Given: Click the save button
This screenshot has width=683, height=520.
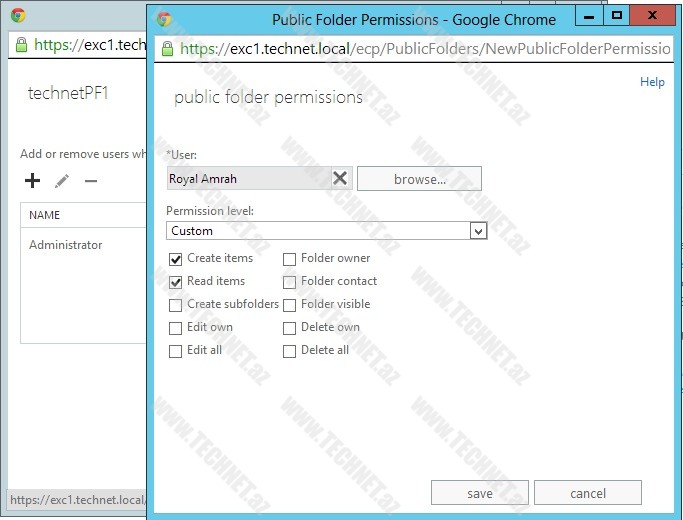Looking at the screenshot, I should (479, 493).
